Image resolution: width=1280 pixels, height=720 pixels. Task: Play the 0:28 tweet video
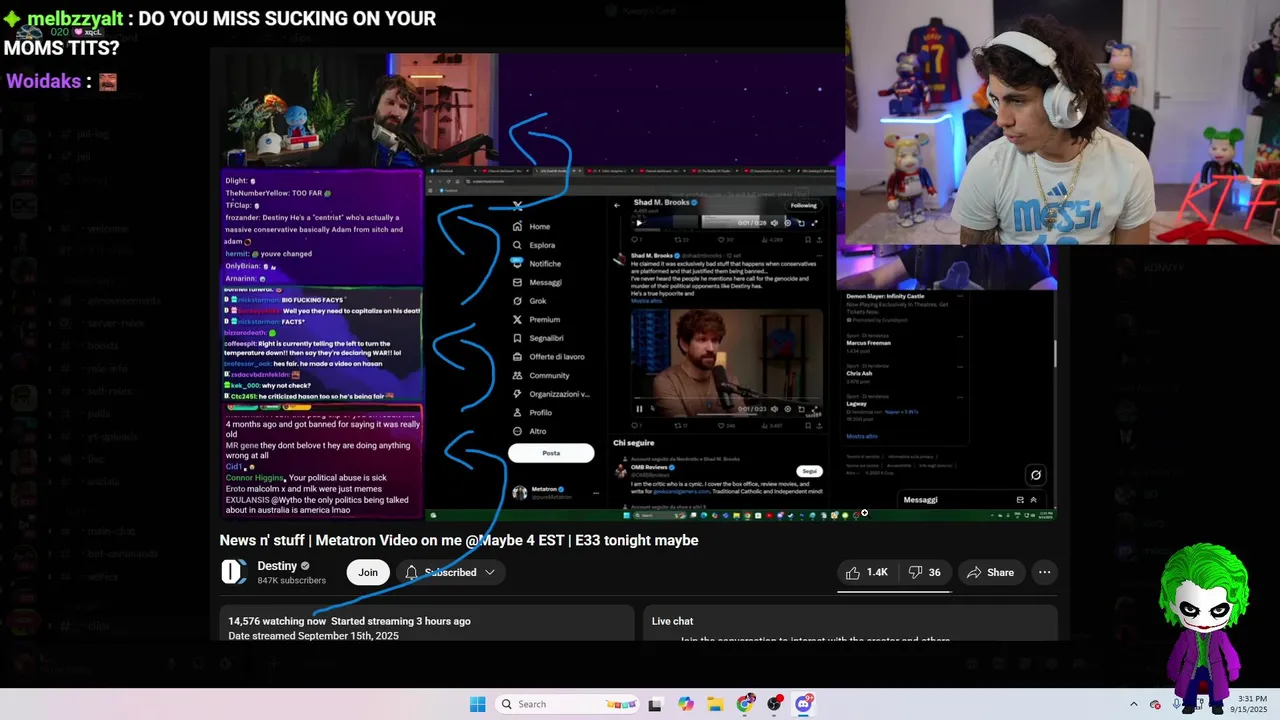coord(640,223)
